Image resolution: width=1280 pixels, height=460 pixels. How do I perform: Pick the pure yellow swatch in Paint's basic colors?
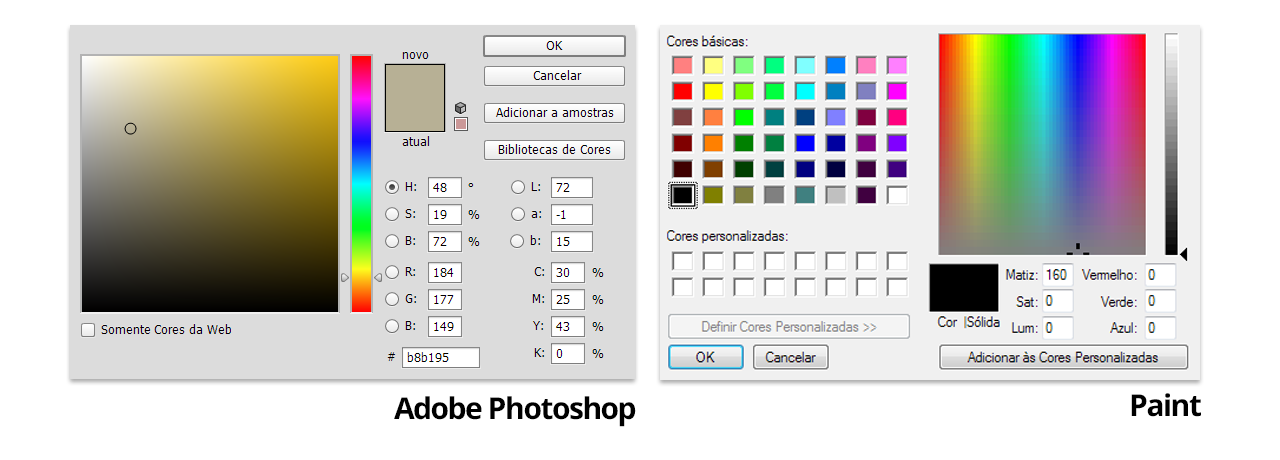(713, 91)
